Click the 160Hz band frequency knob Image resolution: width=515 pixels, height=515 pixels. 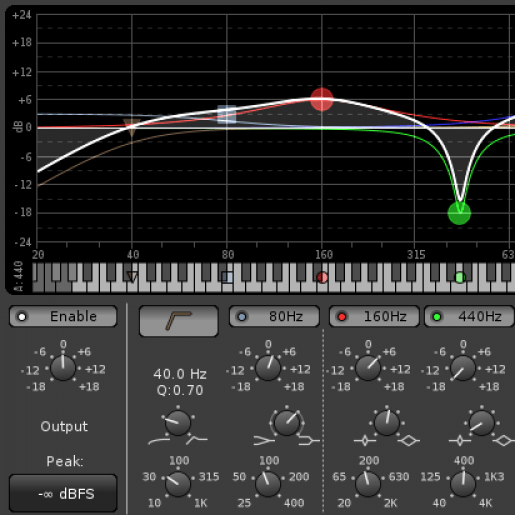tap(368, 484)
